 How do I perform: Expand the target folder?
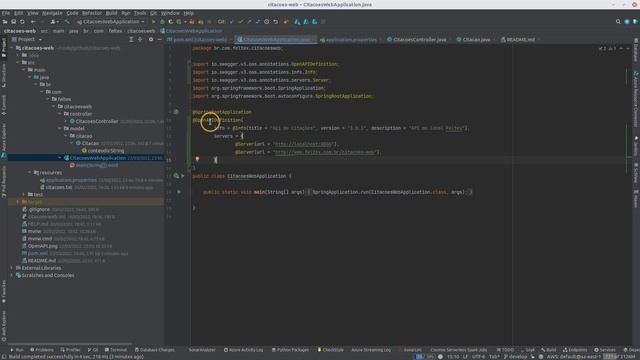tap(18, 202)
